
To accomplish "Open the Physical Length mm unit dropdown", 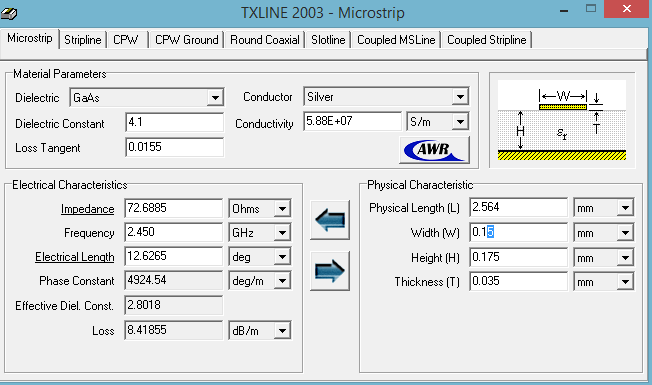I will click(625, 207).
